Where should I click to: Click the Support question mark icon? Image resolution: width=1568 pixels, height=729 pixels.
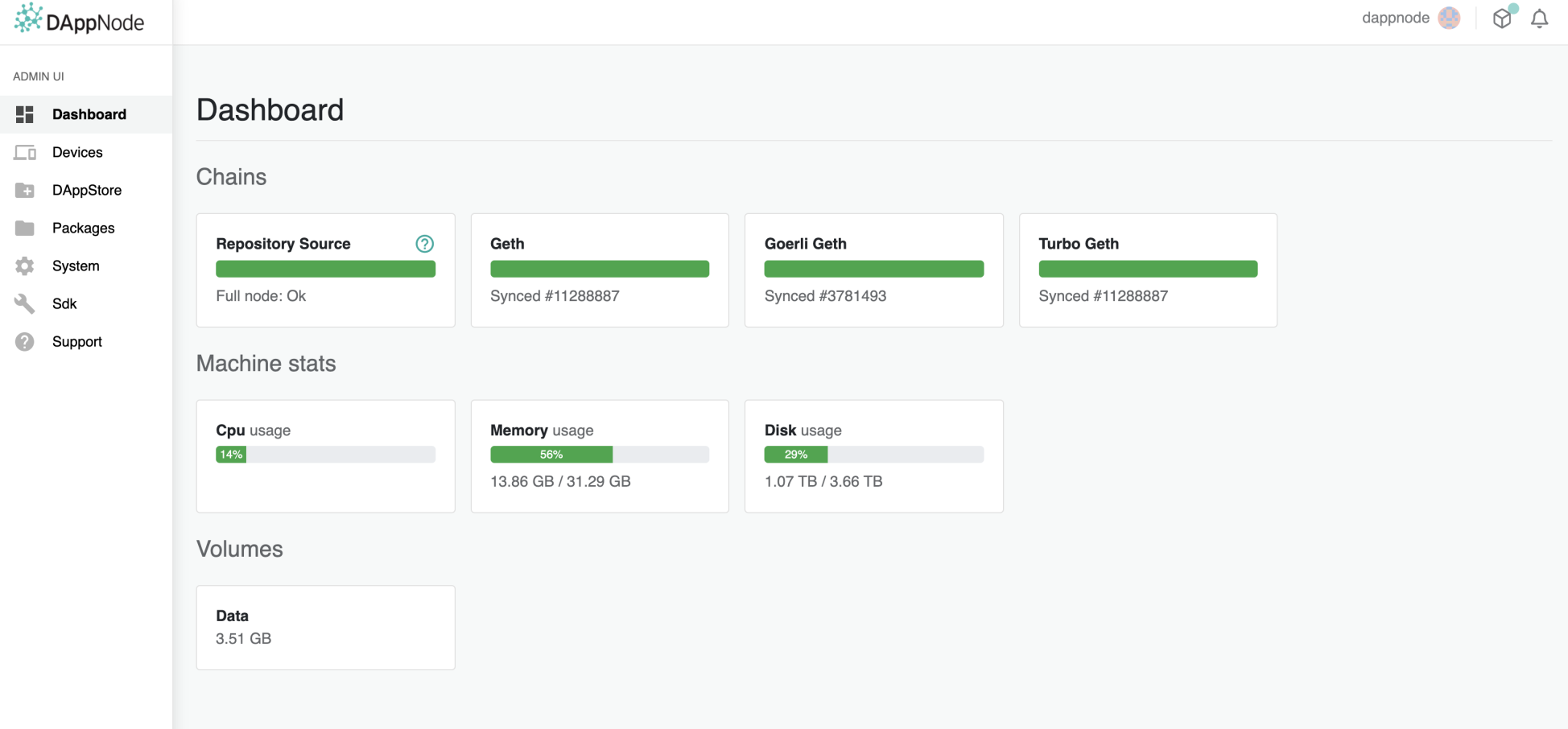click(25, 341)
